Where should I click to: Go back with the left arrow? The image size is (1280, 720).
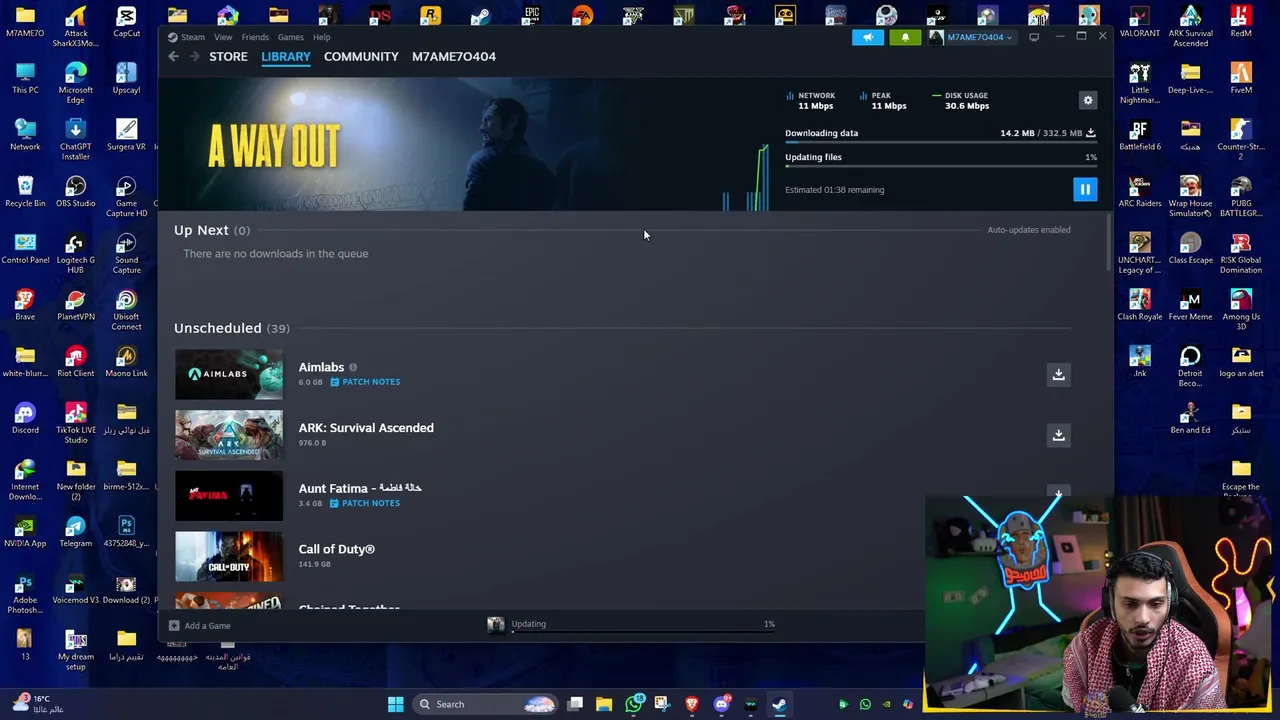point(174,57)
